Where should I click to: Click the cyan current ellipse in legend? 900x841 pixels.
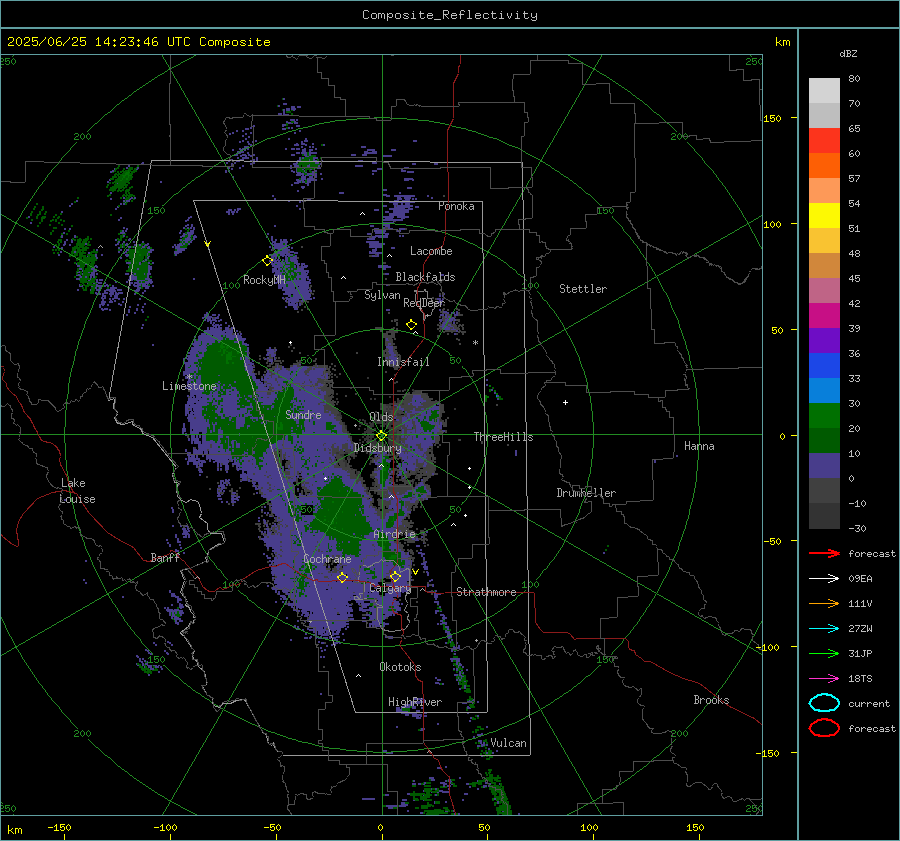pos(824,703)
